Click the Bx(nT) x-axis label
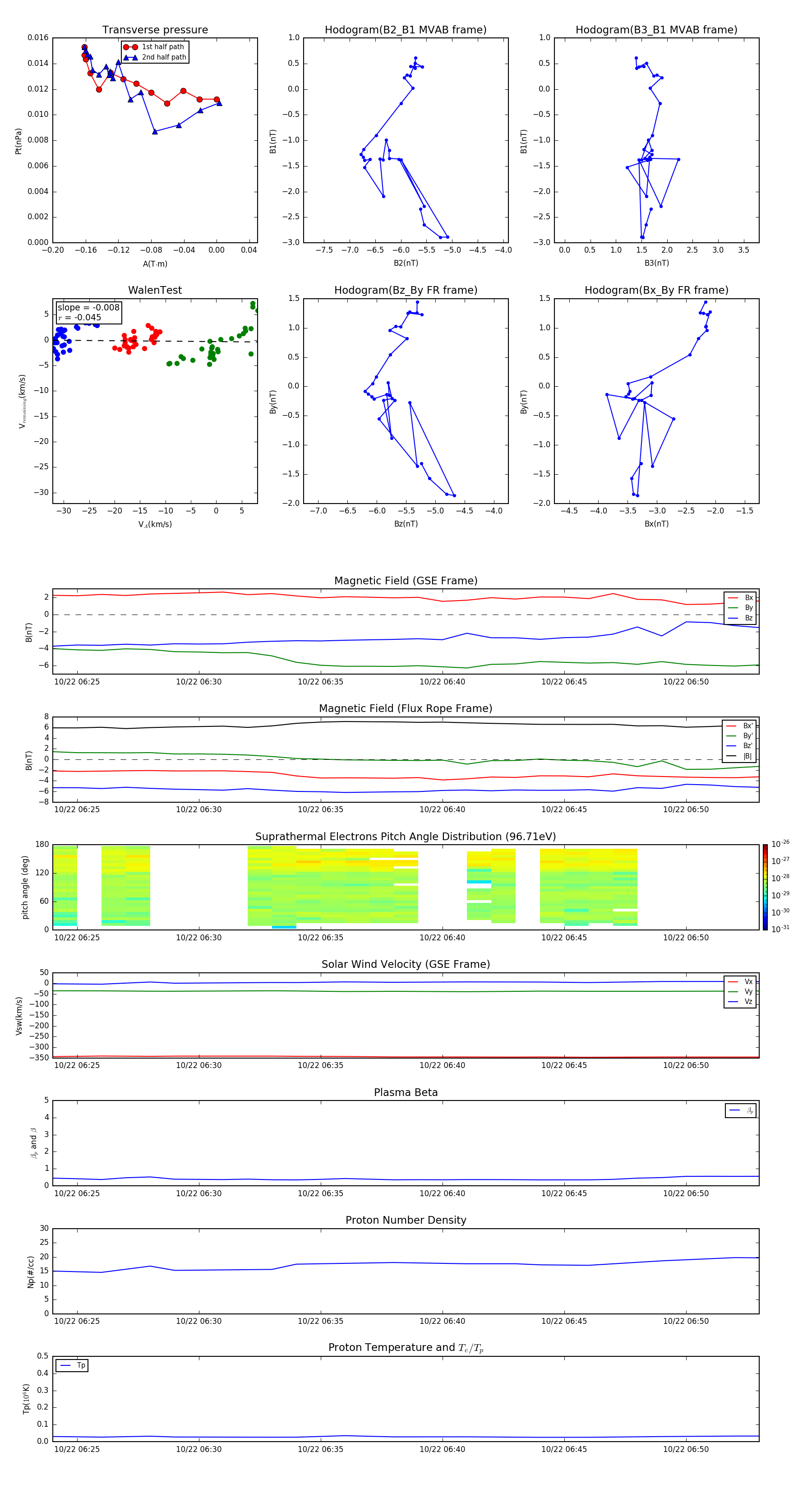Screen dimensions: 812x1489 coord(656,524)
